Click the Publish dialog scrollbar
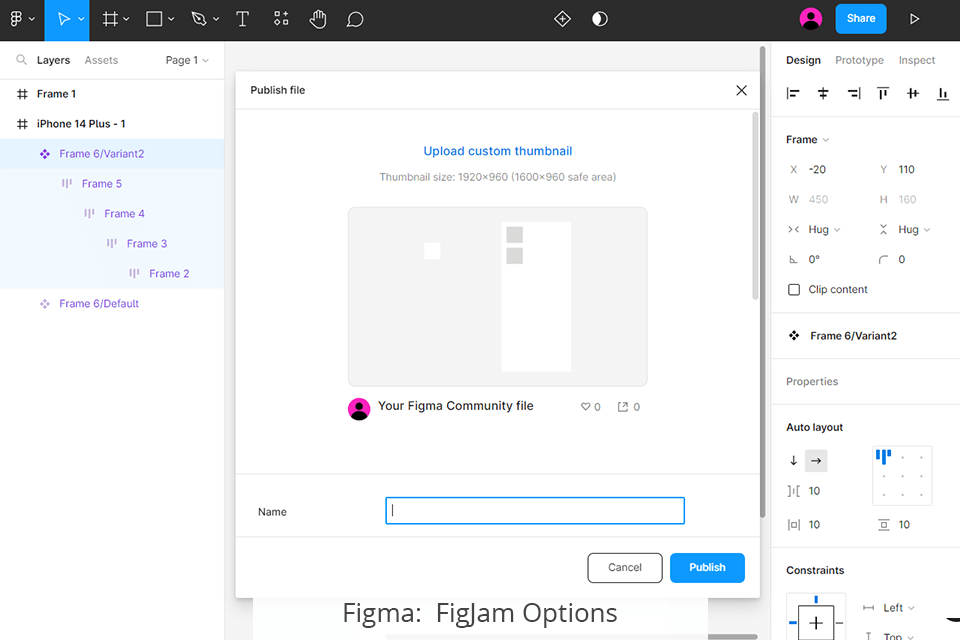The image size is (960, 640). point(755,205)
